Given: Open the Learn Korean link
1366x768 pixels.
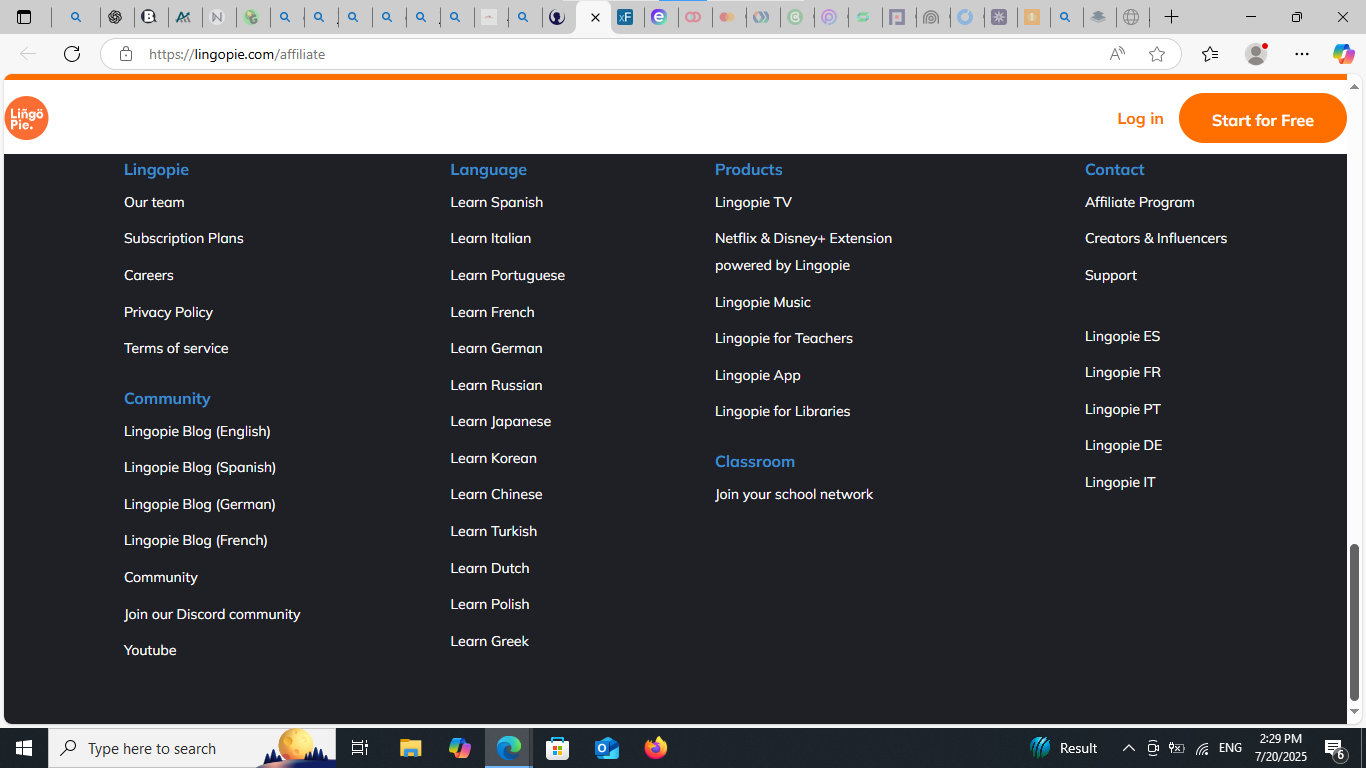Looking at the screenshot, I should coord(494,458).
